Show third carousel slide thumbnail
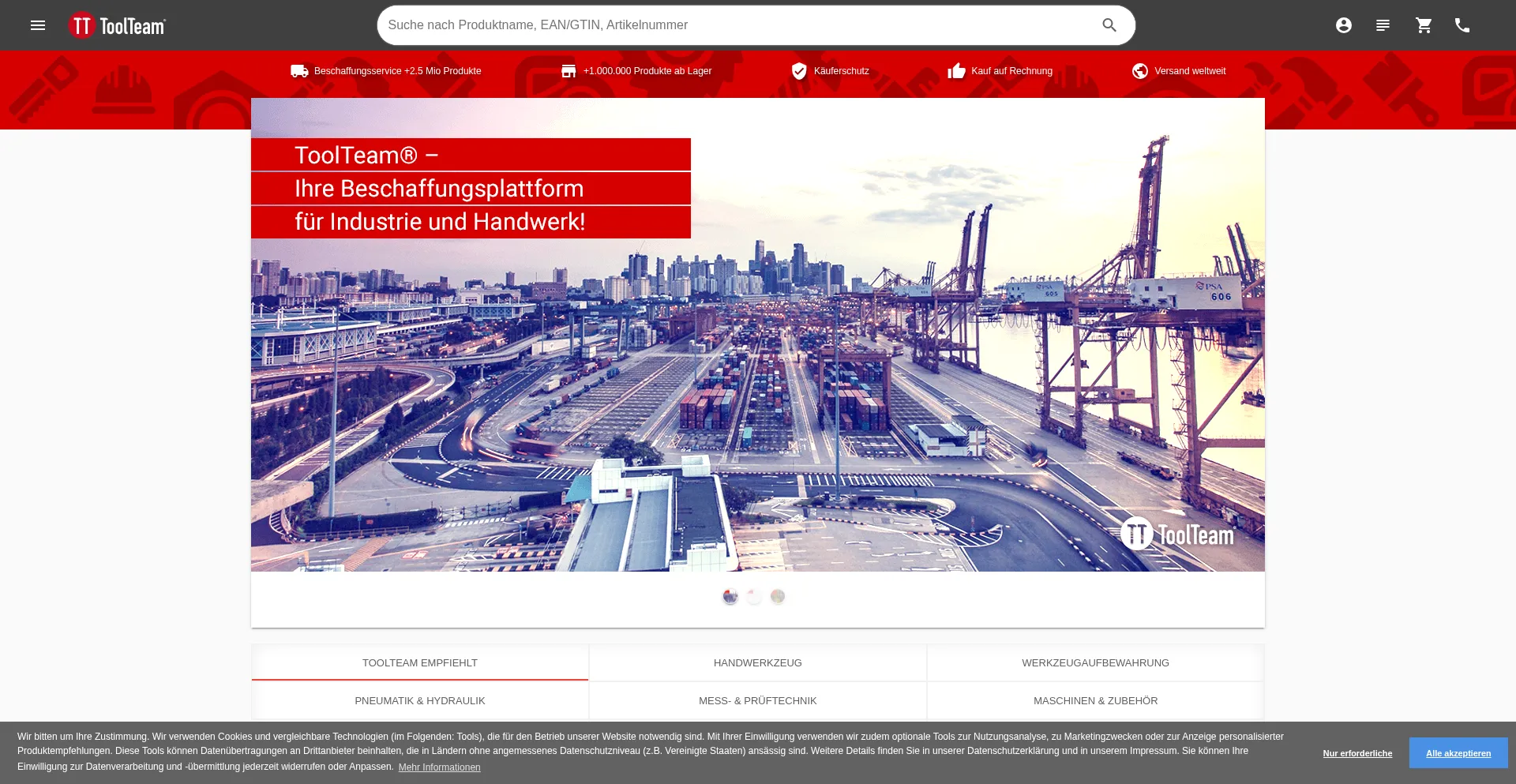The image size is (1516, 784). 778,597
